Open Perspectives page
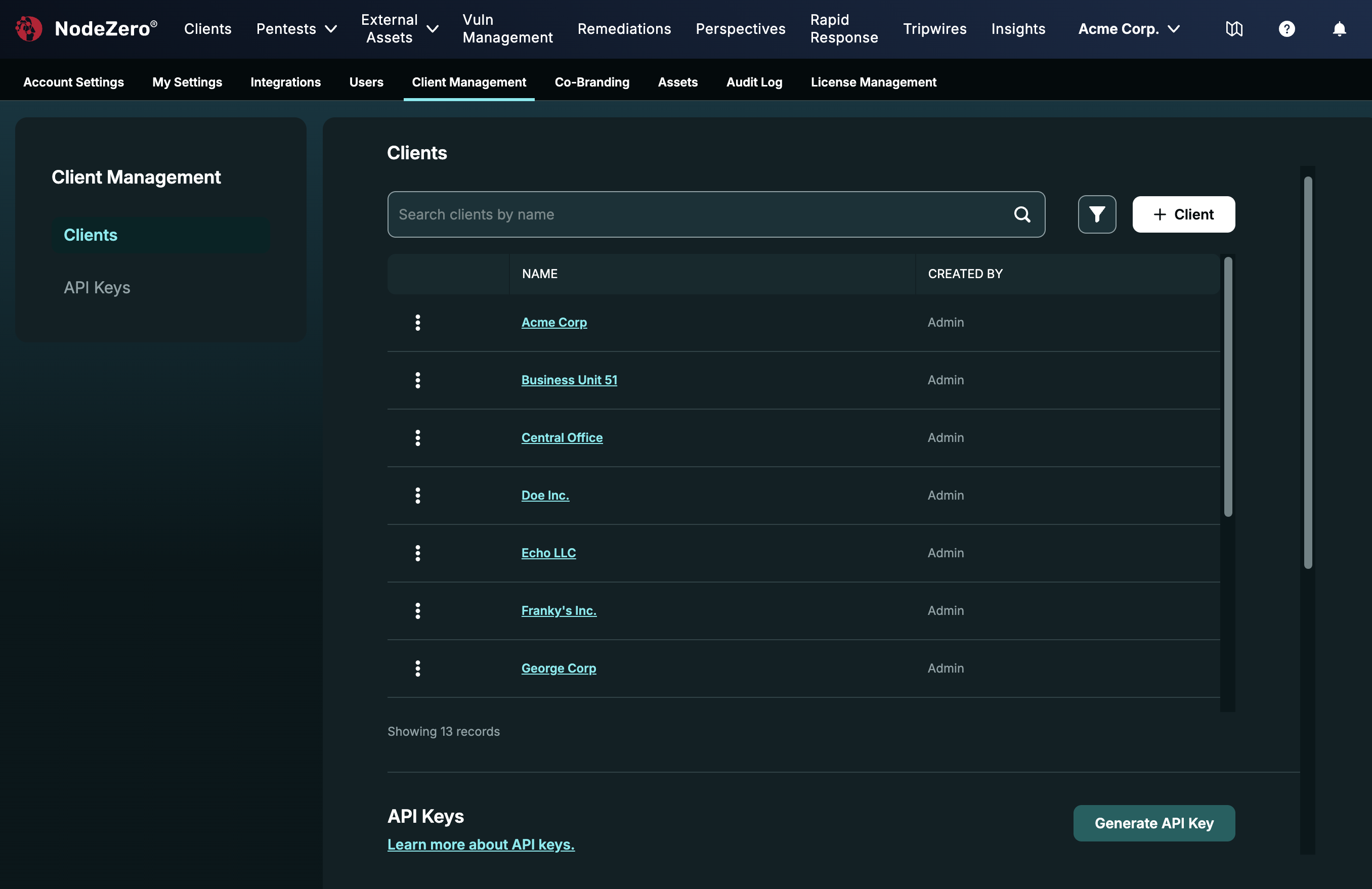 740,29
